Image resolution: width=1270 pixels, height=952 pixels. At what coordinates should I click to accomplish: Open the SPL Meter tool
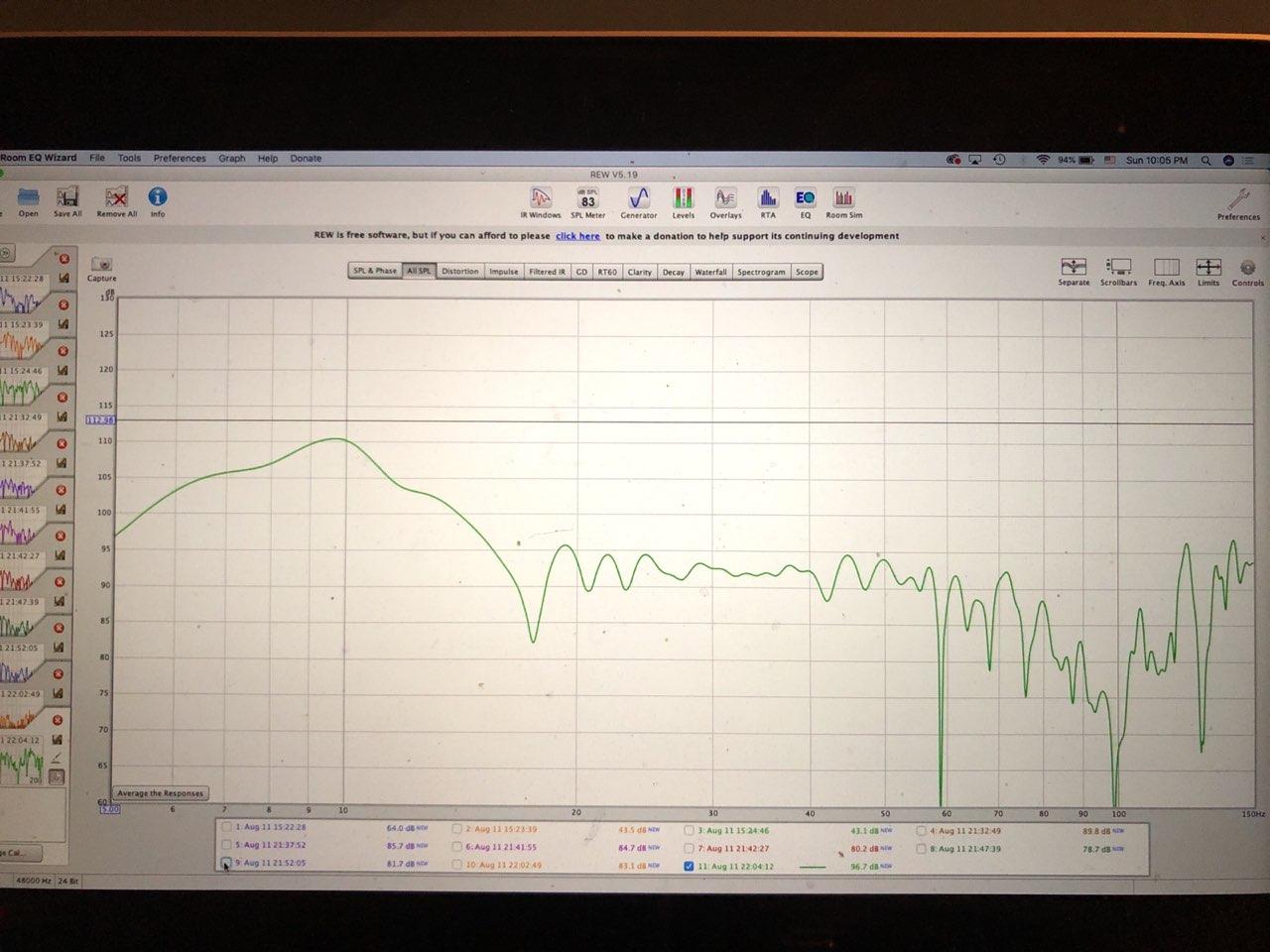[587, 201]
